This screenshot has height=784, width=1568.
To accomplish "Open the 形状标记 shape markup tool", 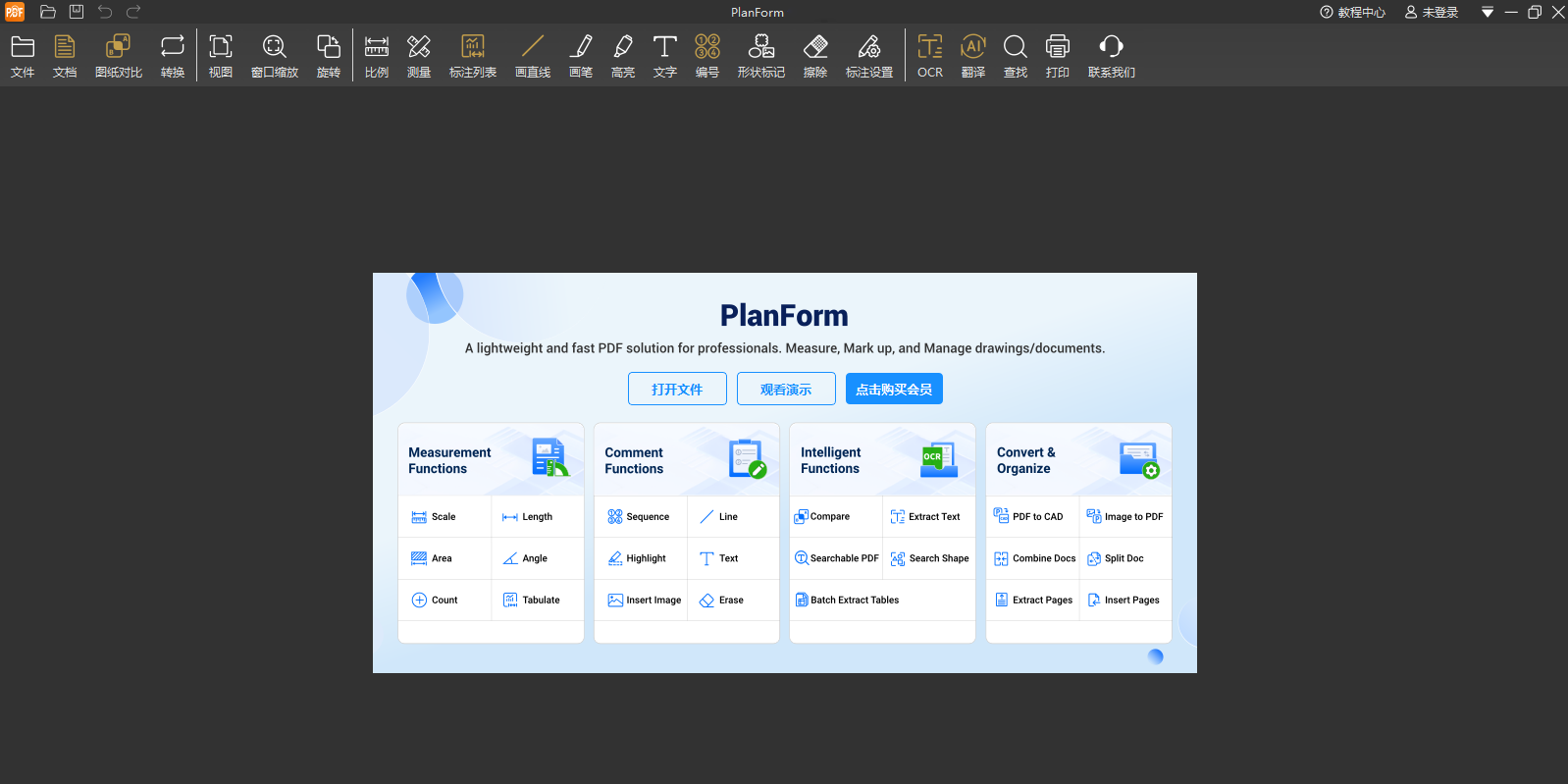I will [760, 56].
